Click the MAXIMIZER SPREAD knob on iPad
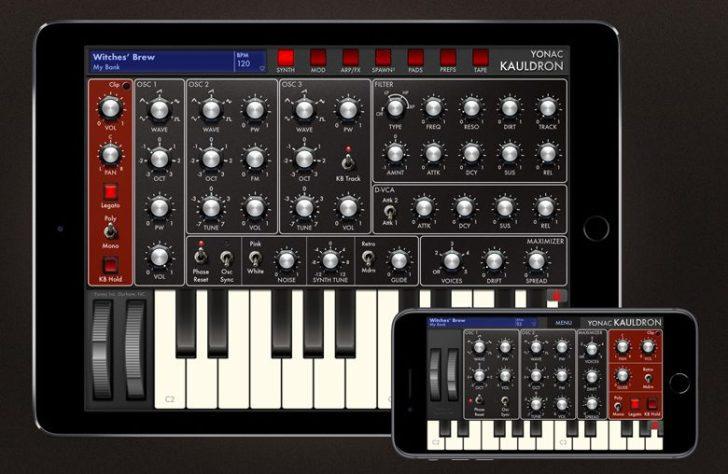The image size is (728, 474). click(x=536, y=261)
